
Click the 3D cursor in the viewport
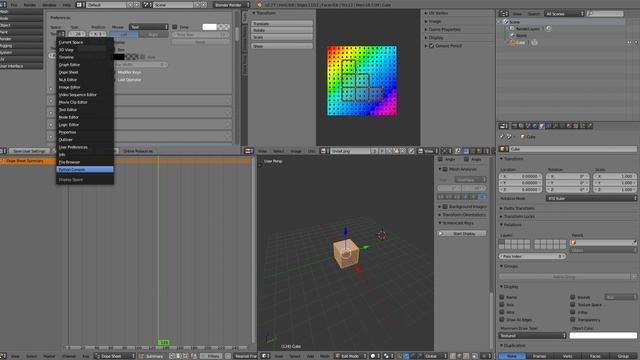pos(382,235)
